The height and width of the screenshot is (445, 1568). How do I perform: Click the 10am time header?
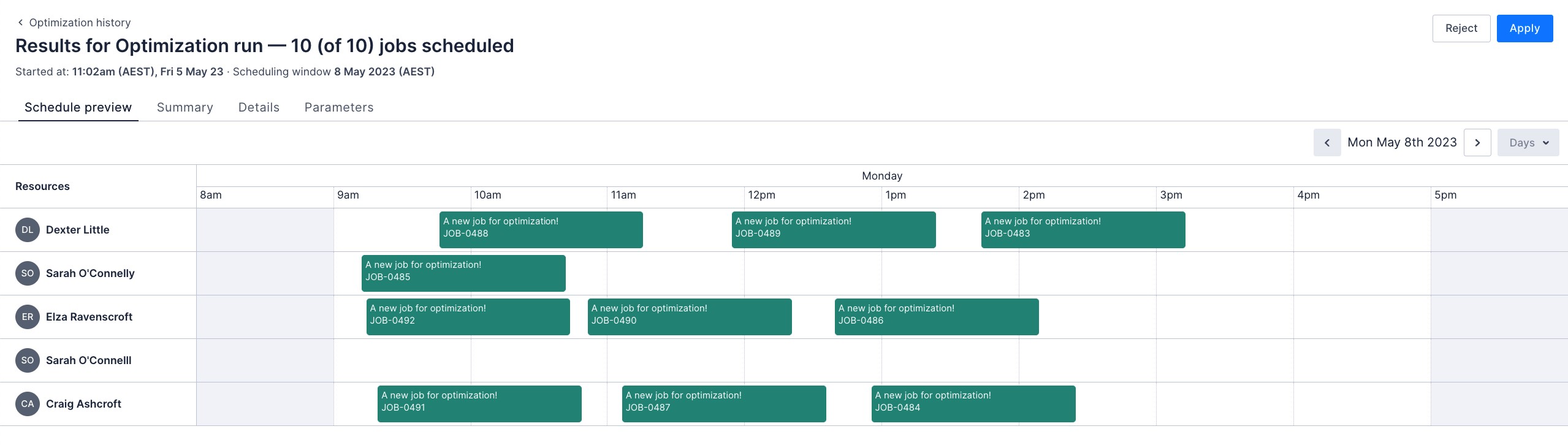[x=487, y=195]
